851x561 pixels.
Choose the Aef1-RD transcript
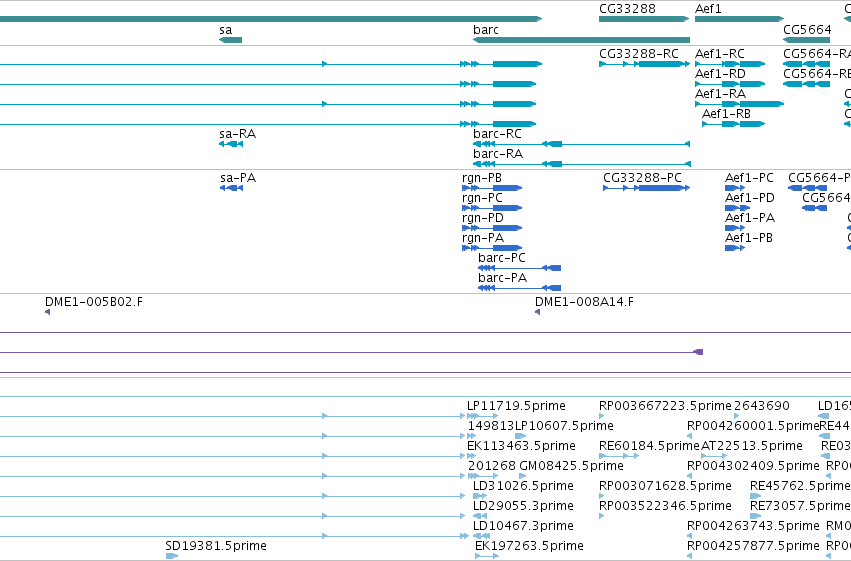tap(730, 84)
